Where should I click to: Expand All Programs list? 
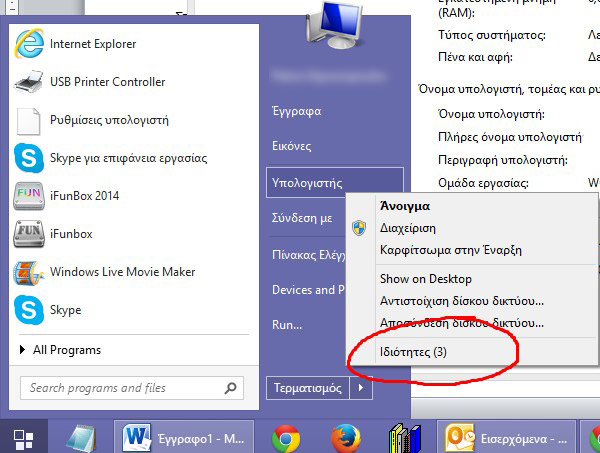tap(66, 350)
